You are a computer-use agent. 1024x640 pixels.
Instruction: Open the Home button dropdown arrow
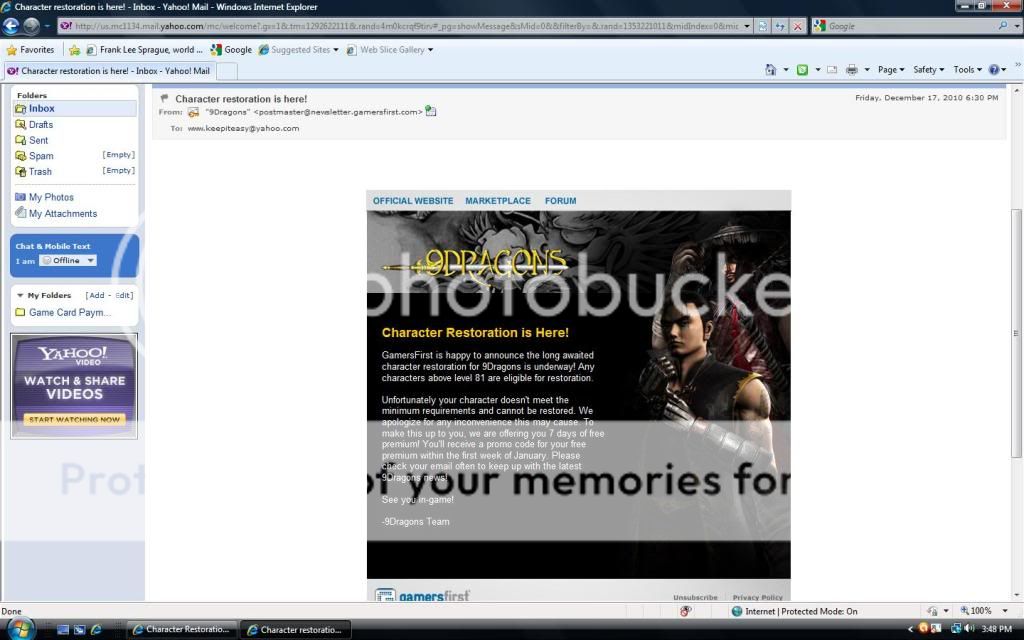tap(786, 69)
